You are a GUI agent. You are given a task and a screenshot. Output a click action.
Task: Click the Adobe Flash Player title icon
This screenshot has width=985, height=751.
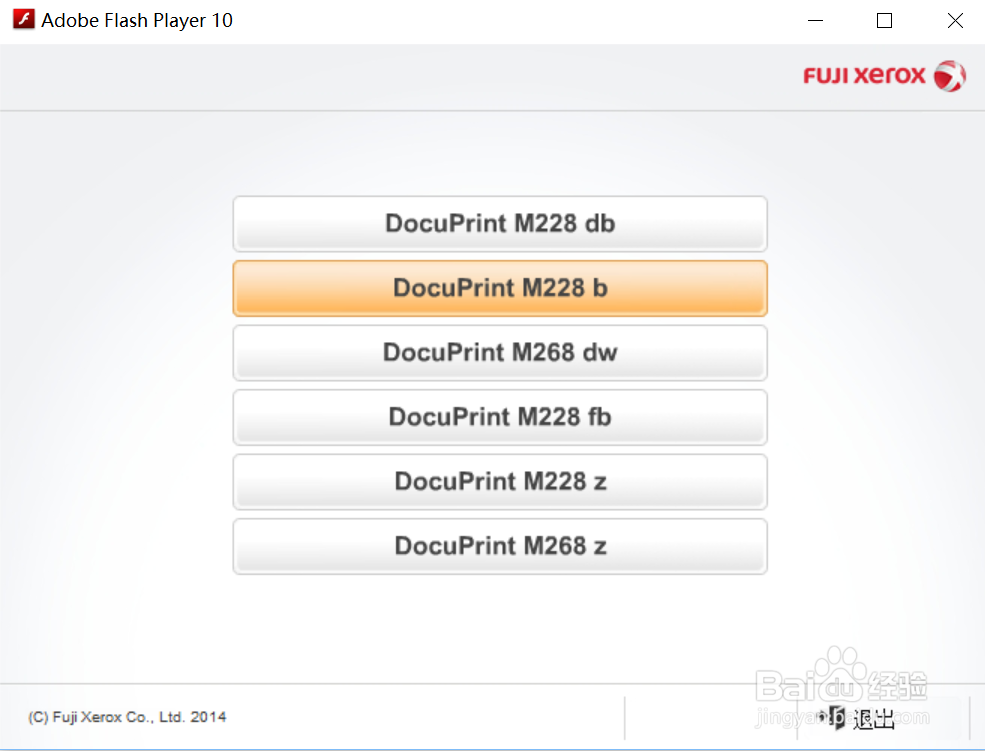(x=24, y=19)
